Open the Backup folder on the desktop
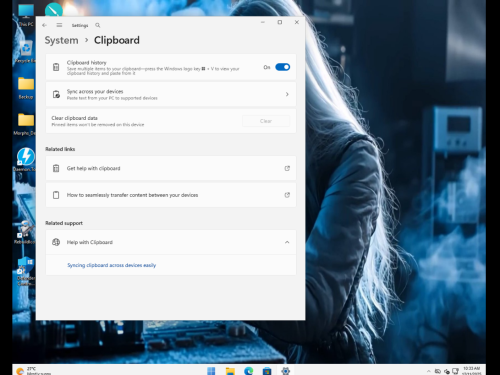 point(26,88)
